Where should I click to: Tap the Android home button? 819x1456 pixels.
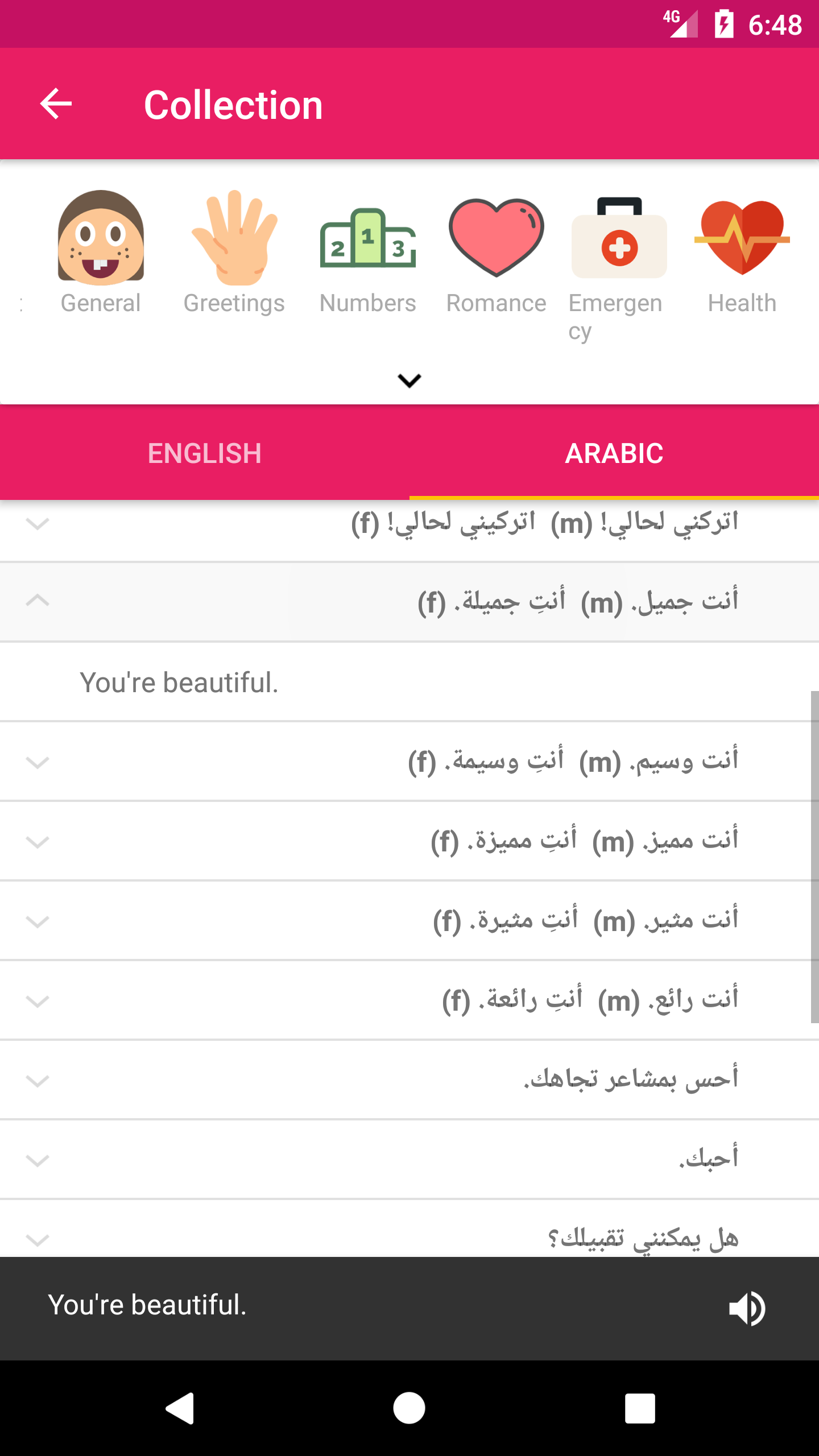409,1408
